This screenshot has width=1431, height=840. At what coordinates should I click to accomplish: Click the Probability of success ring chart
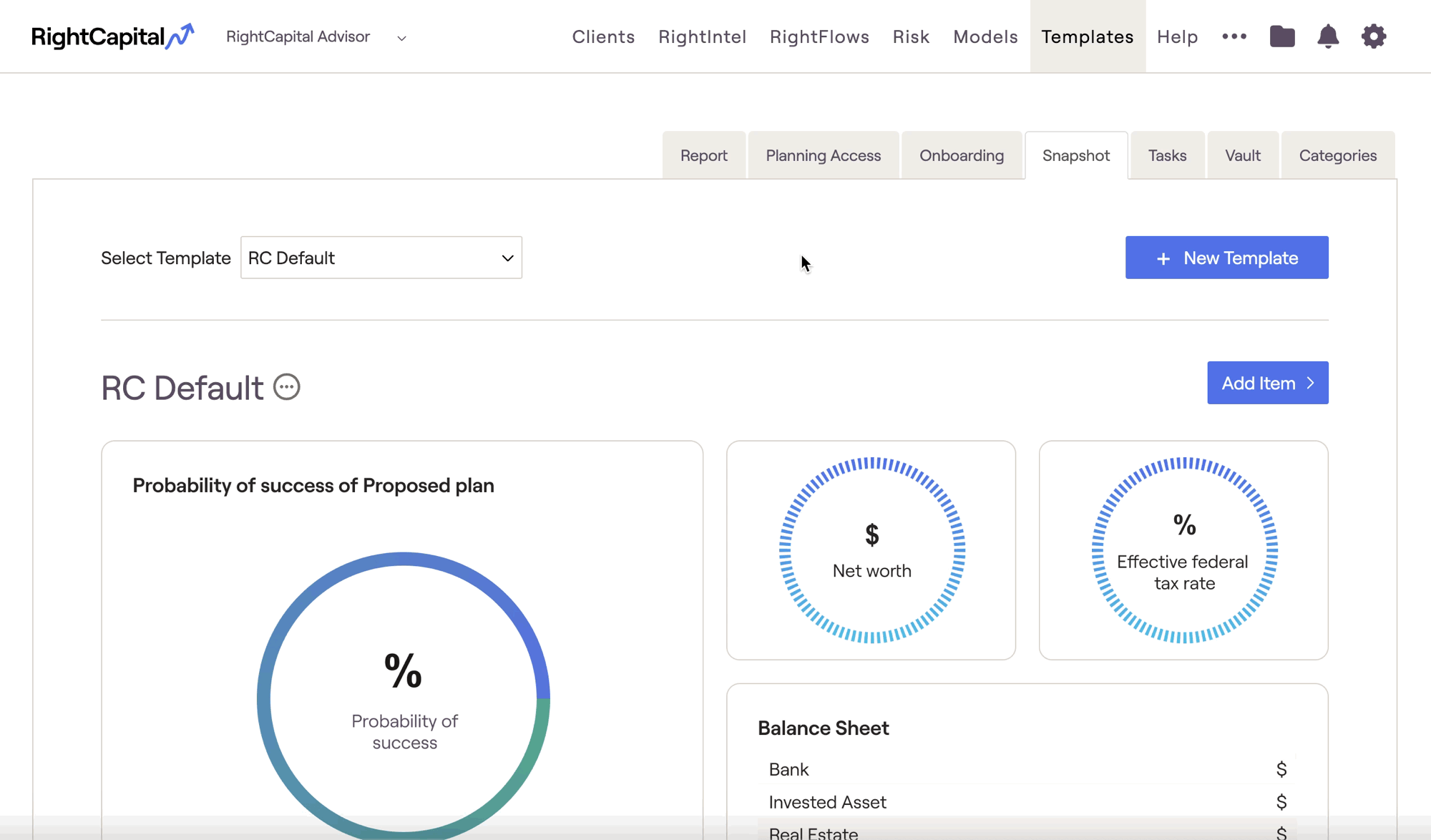tap(404, 695)
